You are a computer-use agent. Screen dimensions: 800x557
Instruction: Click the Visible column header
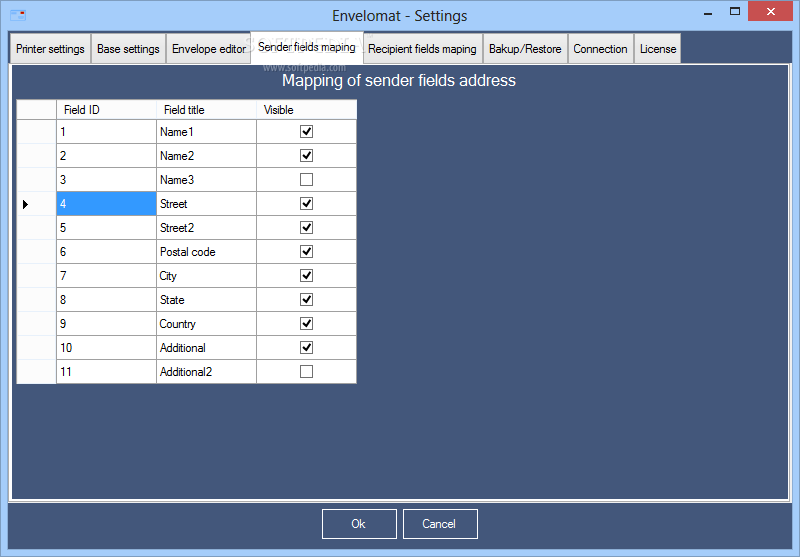(x=306, y=110)
